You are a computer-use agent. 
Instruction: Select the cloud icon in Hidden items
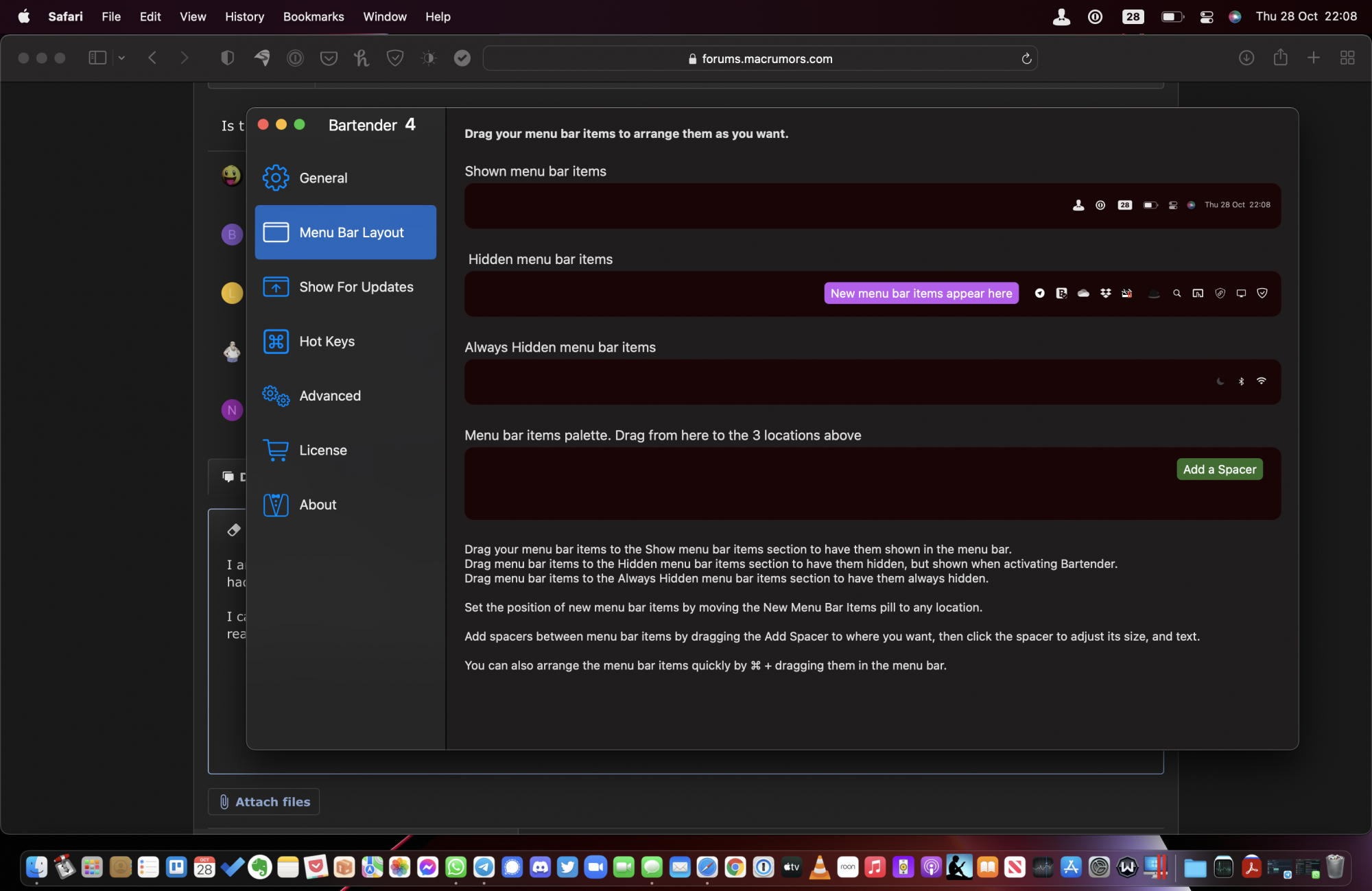[1083, 293]
